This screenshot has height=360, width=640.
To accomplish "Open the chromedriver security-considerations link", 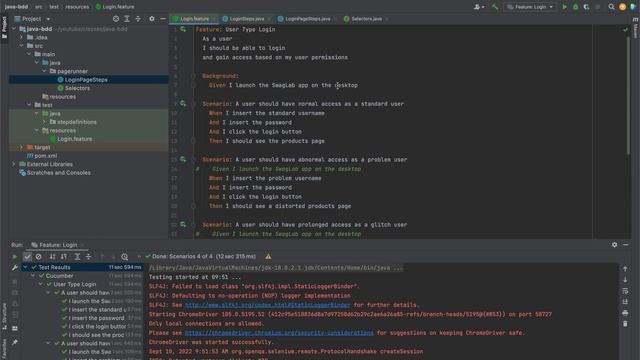I will pos(279,333).
